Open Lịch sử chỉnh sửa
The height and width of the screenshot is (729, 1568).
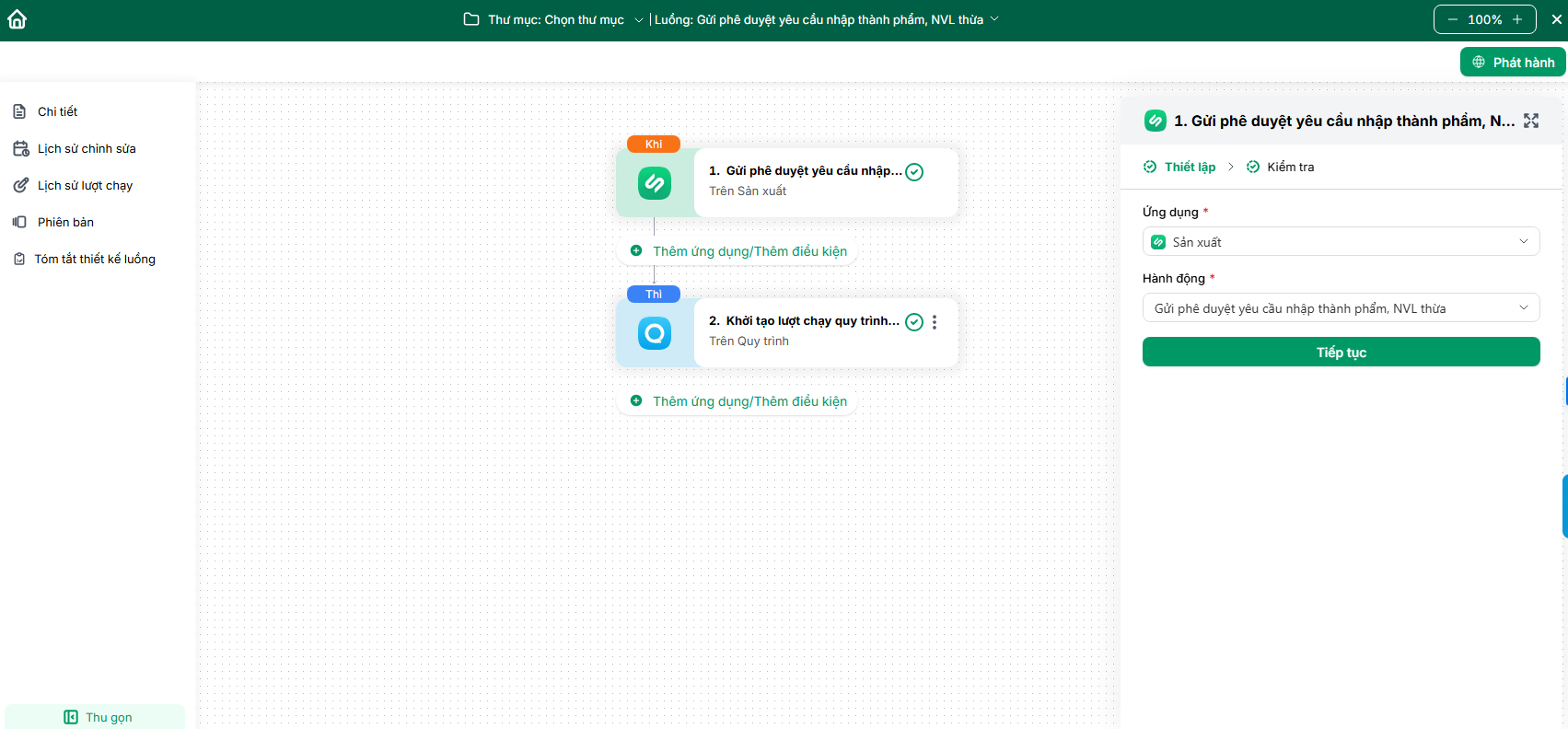87,148
